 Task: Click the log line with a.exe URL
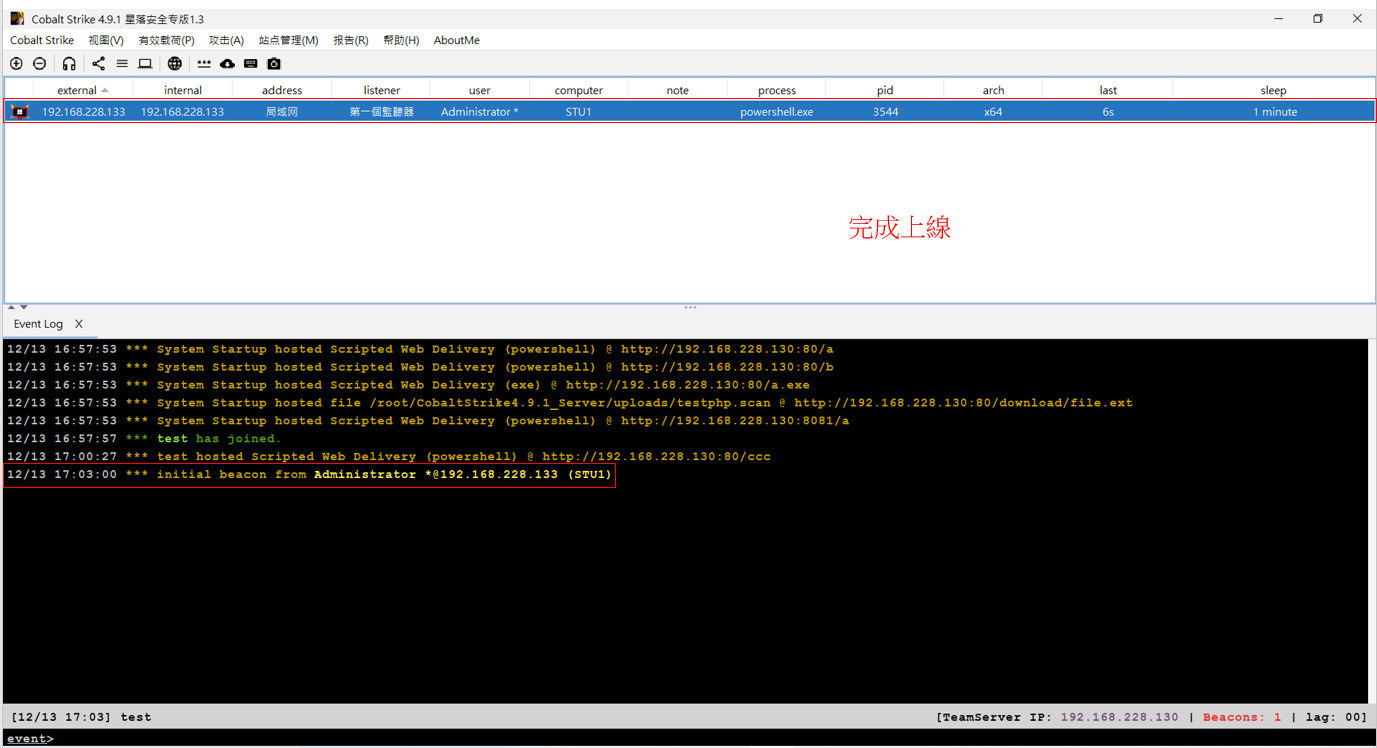(408, 385)
